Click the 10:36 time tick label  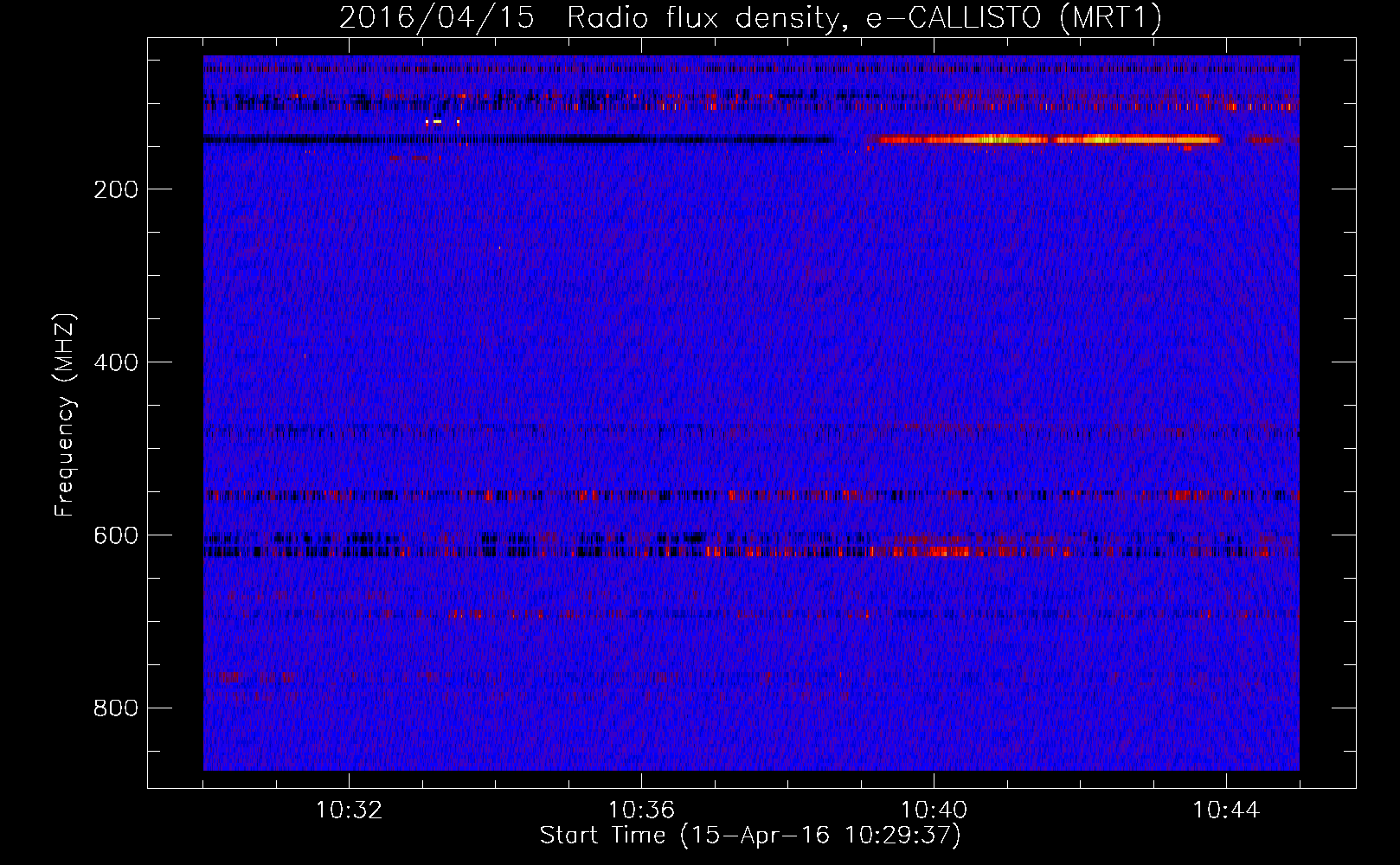point(641,811)
